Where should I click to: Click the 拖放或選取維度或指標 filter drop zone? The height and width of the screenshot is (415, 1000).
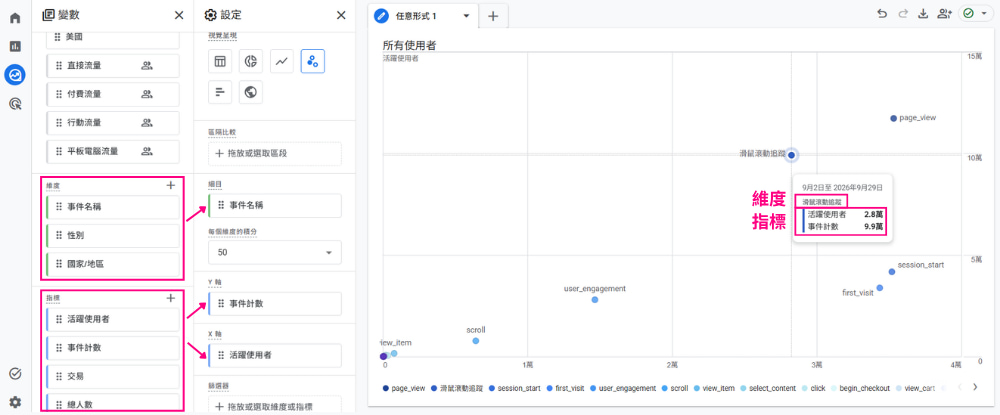[x=275, y=407]
